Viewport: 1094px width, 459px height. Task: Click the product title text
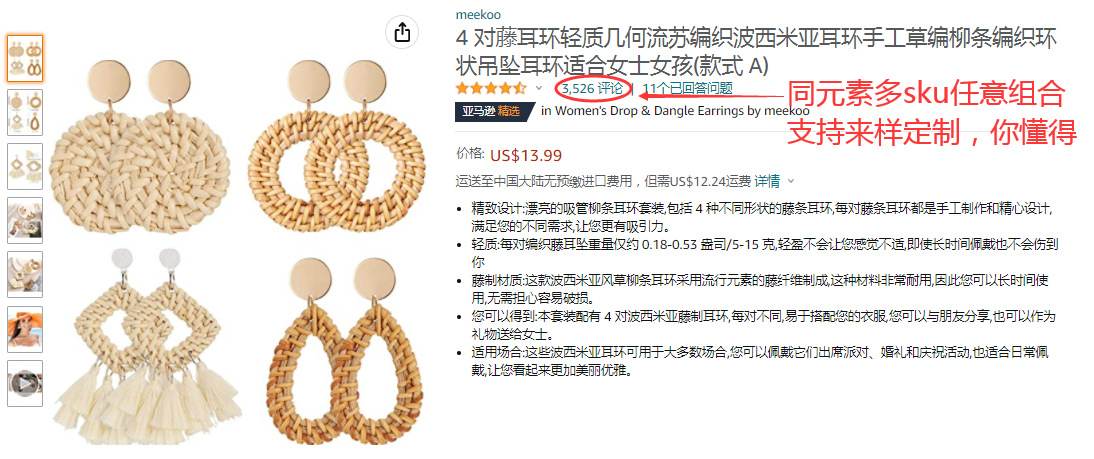(756, 50)
